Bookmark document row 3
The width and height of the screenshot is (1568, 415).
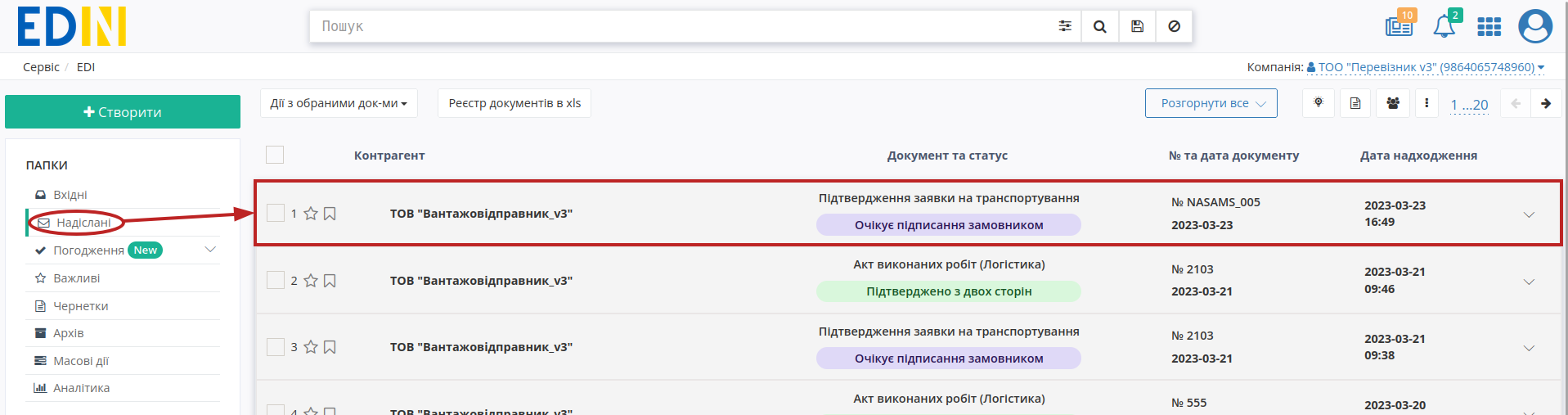pos(330,347)
